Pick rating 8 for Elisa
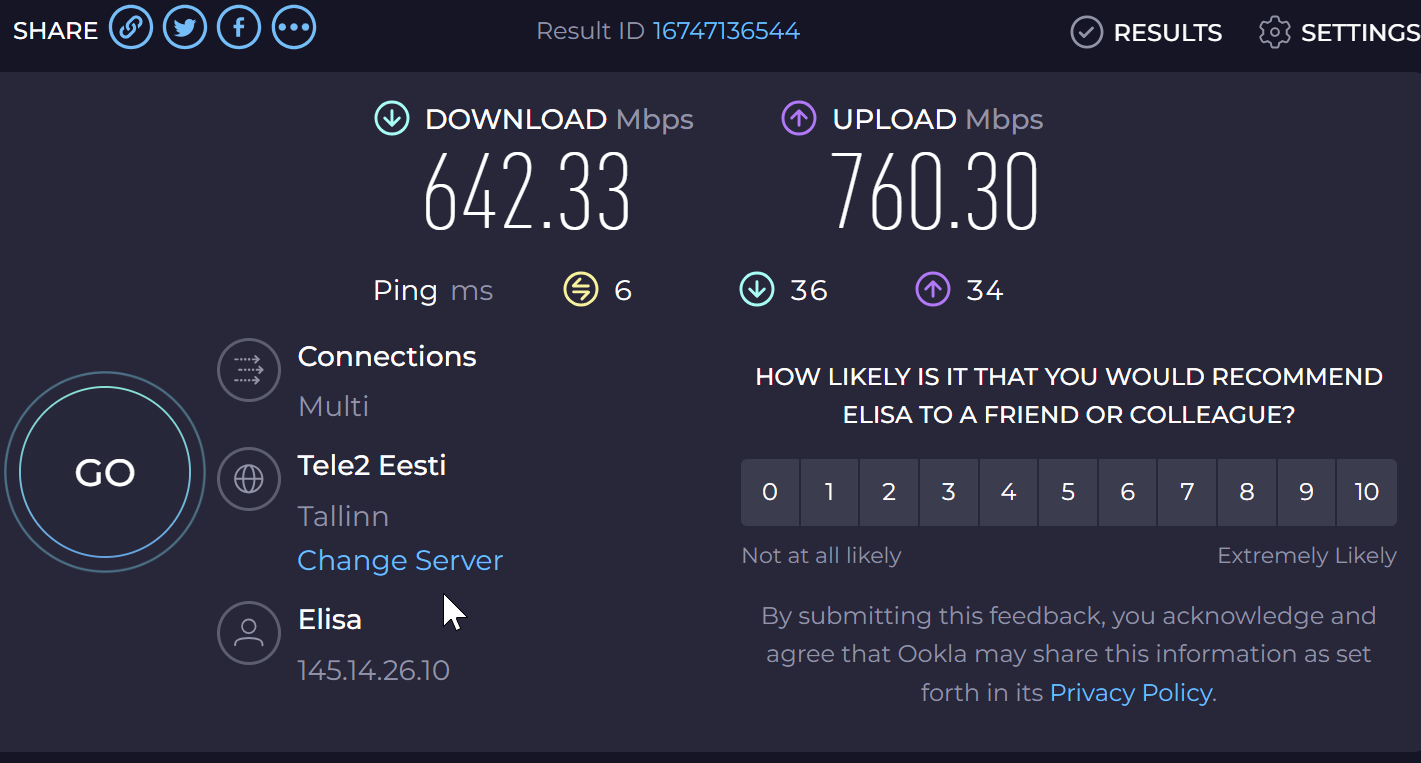Viewport: 1421px width, 763px height. [1246, 492]
